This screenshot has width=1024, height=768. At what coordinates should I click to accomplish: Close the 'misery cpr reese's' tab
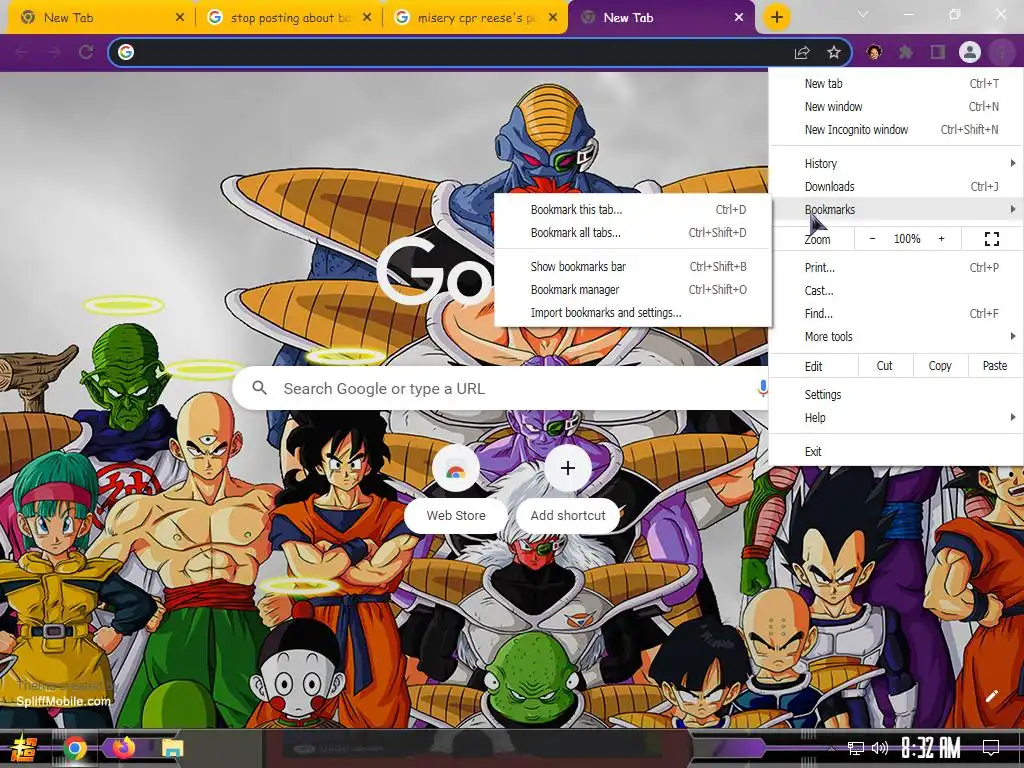click(552, 18)
